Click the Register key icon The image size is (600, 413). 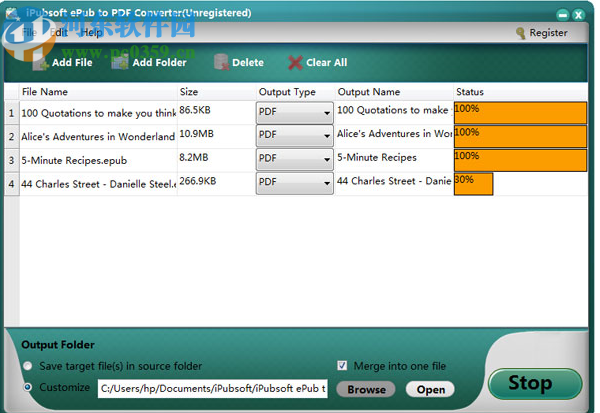[520, 33]
